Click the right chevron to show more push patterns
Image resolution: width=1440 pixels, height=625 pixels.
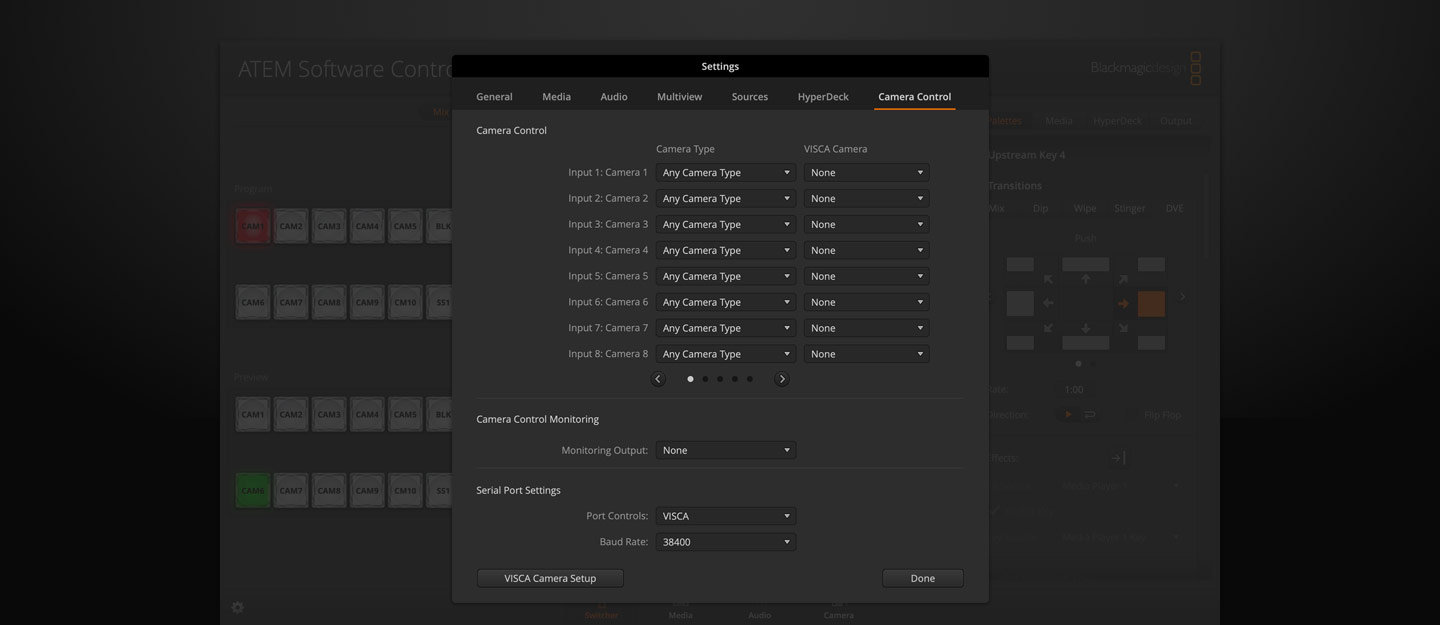[x=1181, y=296]
